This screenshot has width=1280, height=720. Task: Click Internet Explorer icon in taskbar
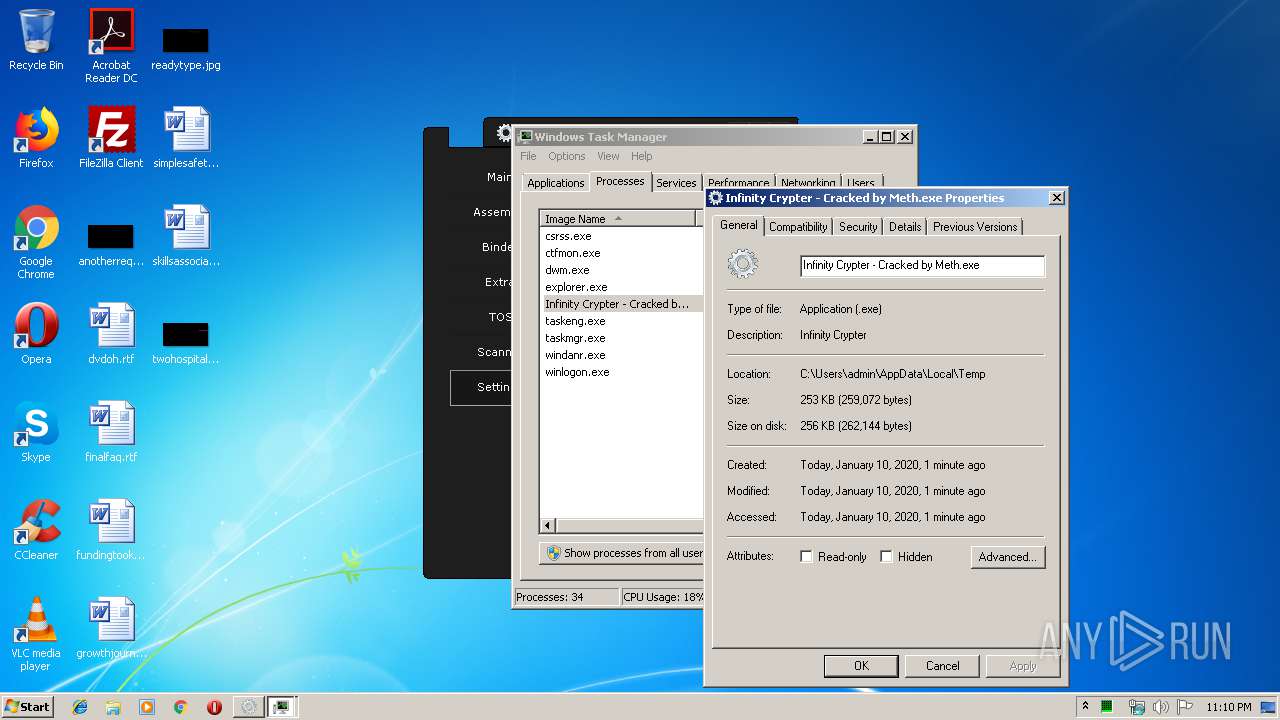[x=80, y=707]
